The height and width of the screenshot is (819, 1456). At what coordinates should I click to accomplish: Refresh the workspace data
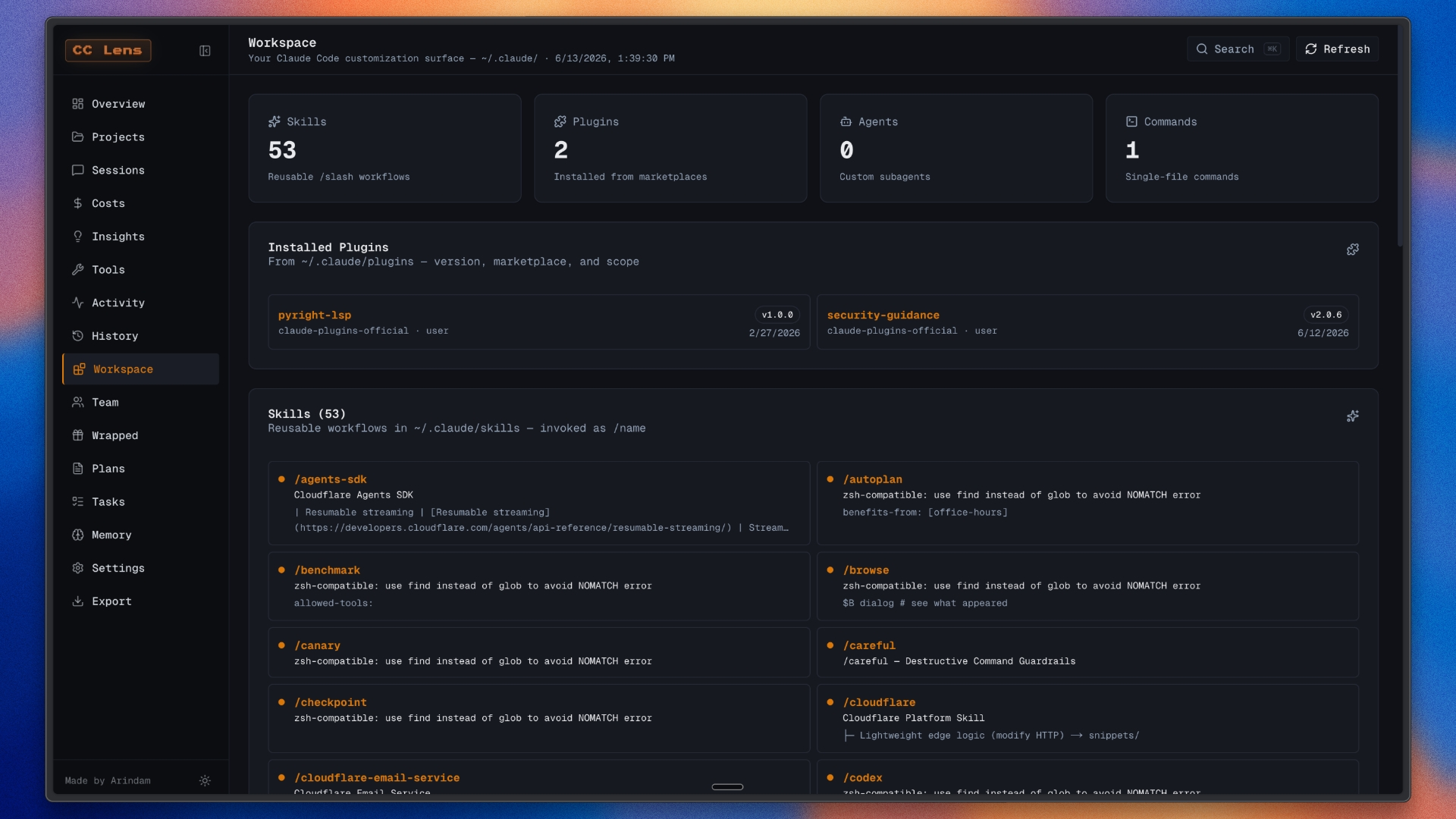1337,49
